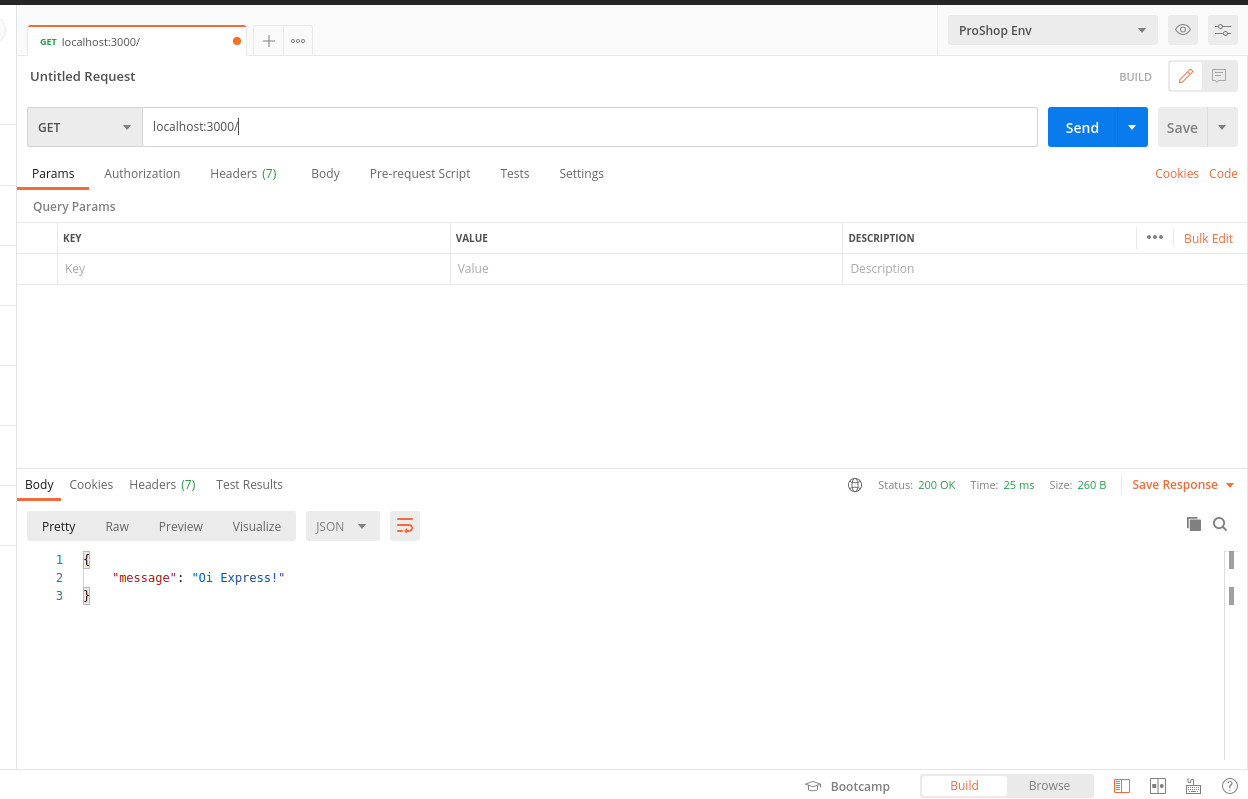The width and height of the screenshot is (1248, 799).
Task: Toggle two-pane layout in the status bar
Action: coord(1158,786)
